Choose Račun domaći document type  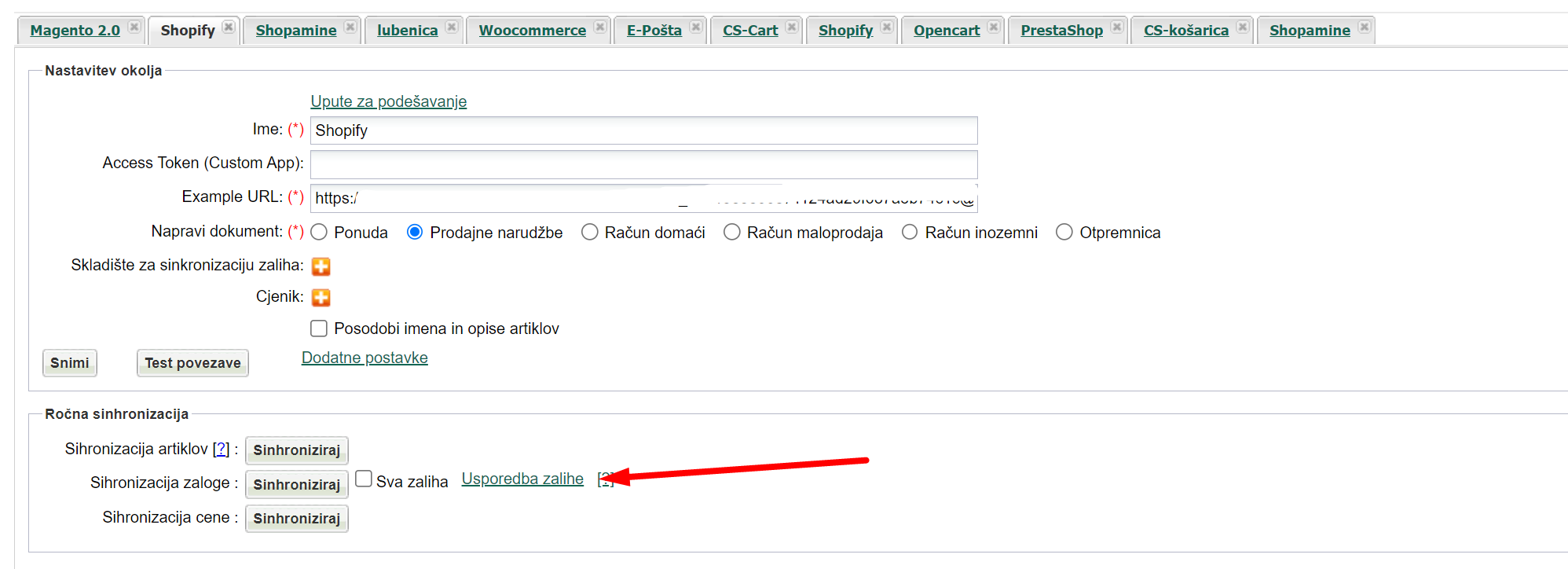[x=589, y=232]
